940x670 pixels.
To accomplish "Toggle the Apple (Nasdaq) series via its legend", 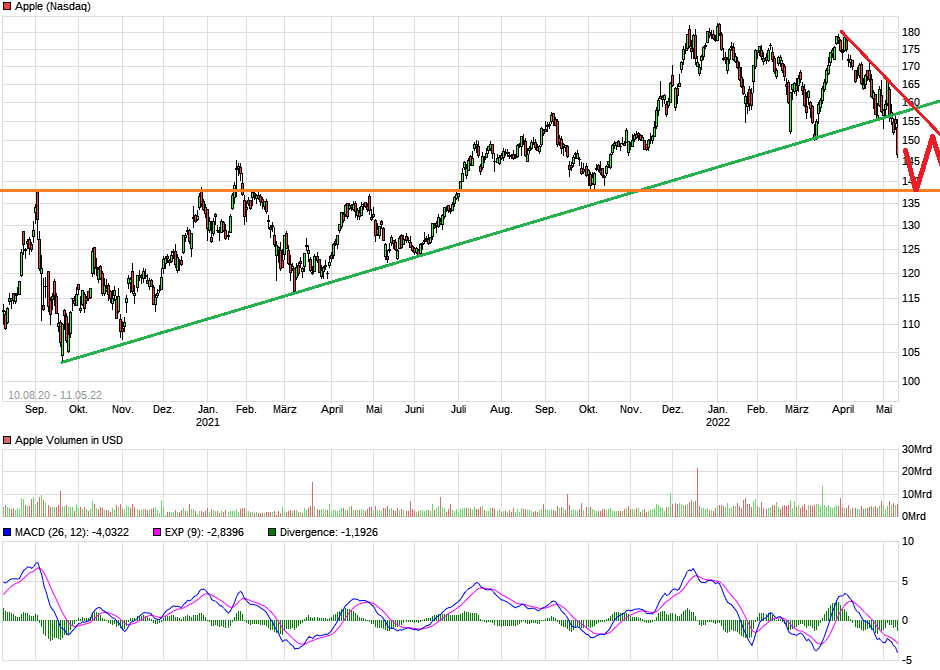I will coord(9,6).
